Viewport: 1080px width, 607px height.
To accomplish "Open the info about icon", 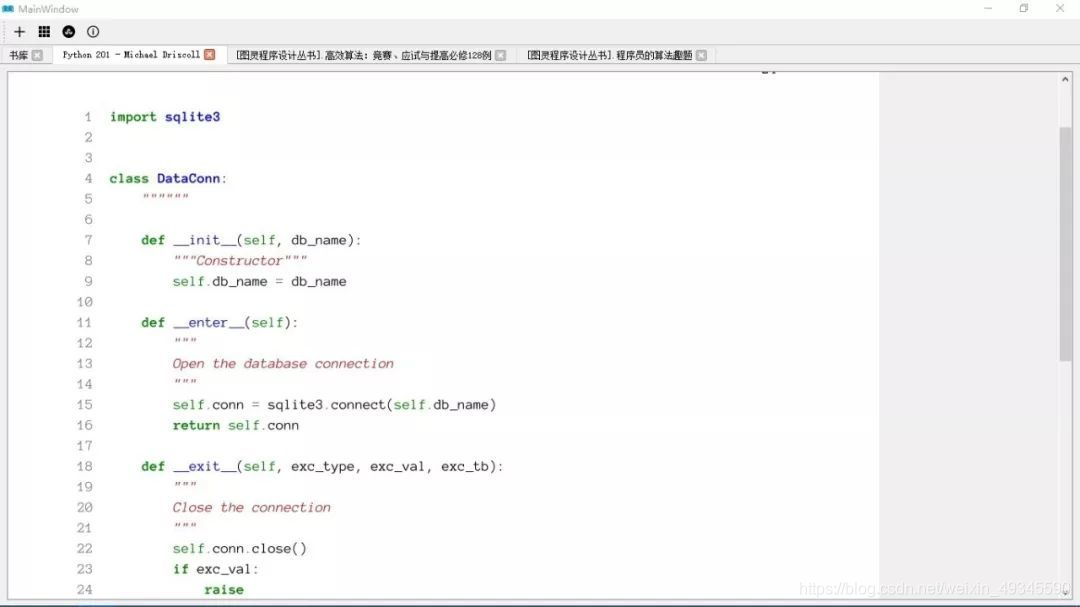I will [x=93, y=32].
